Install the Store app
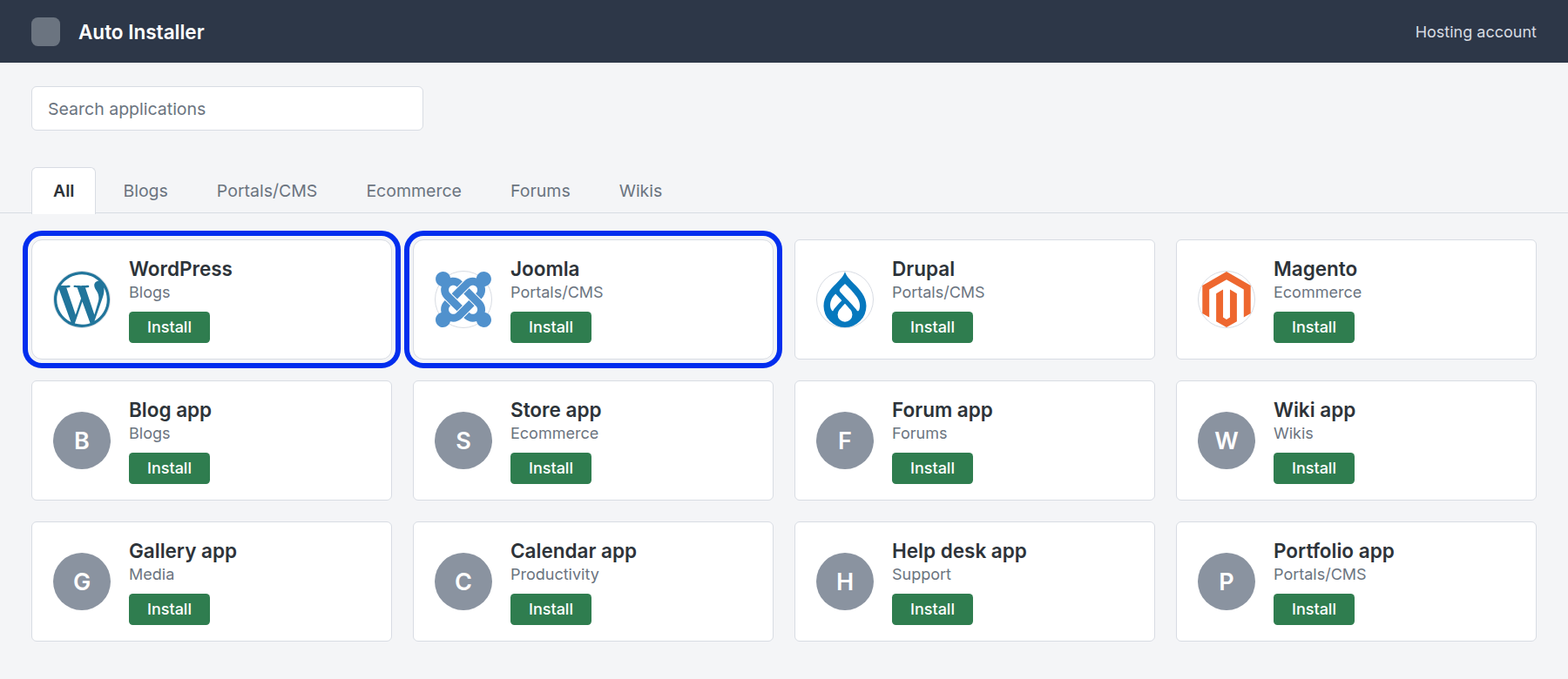This screenshot has height=679, width=1568. tap(551, 468)
